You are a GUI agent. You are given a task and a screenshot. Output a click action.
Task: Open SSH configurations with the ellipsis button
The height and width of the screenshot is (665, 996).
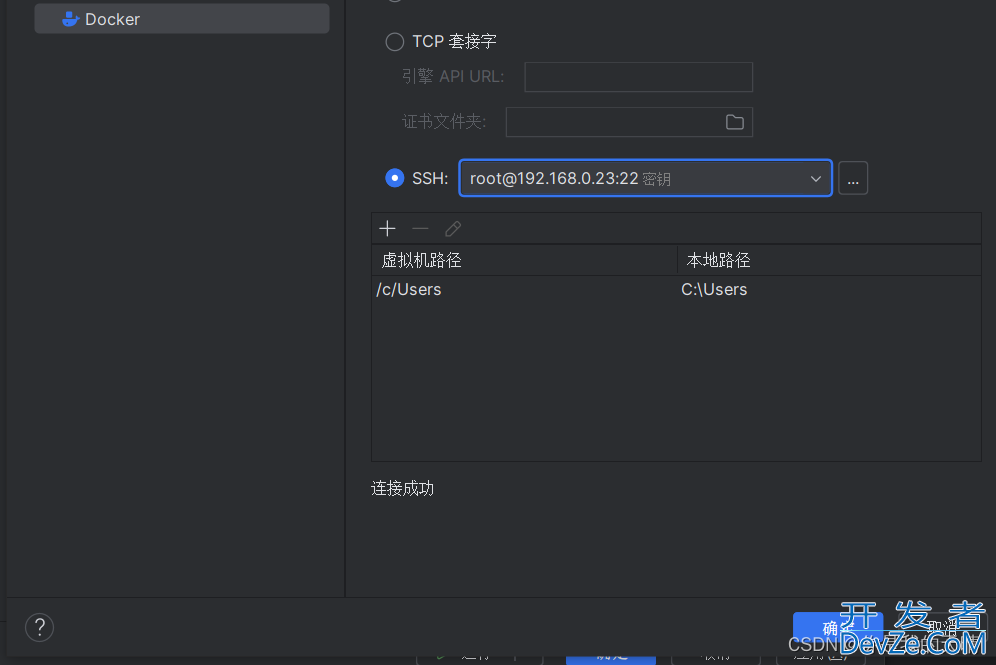[x=852, y=178]
